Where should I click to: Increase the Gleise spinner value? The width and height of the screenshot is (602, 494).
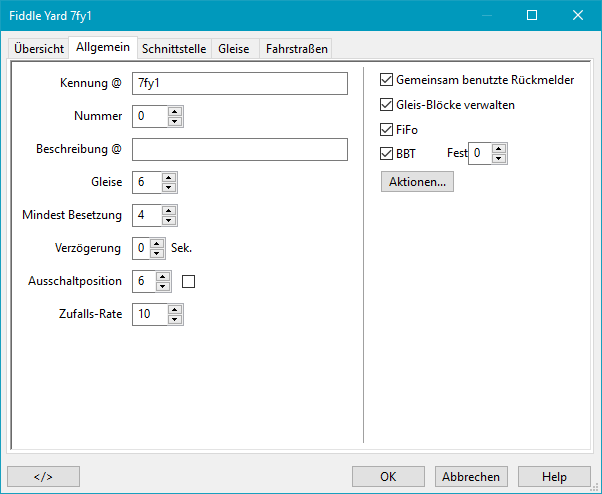click(x=169, y=177)
